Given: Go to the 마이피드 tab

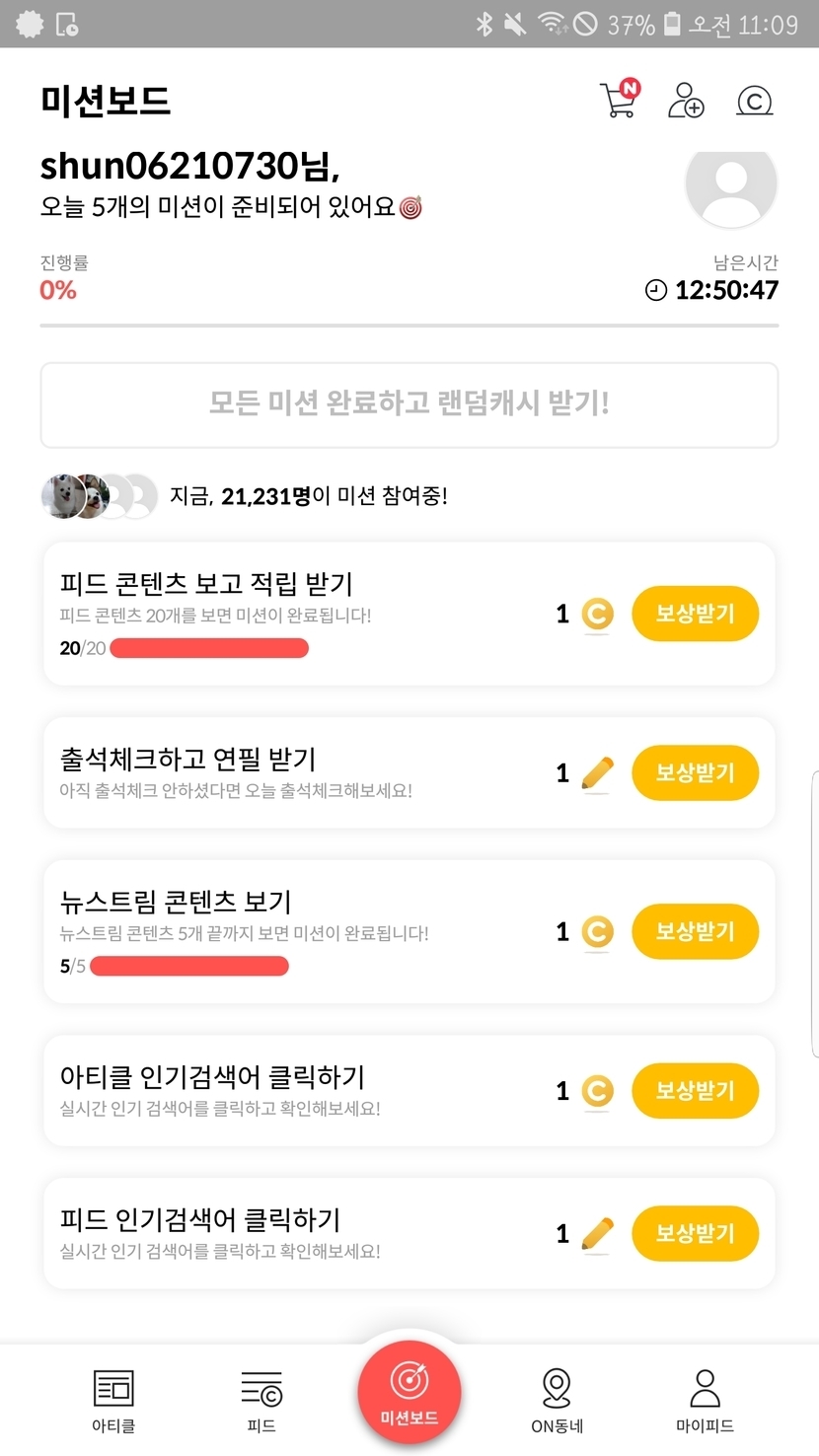Looking at the screenshot, I should 705,1400.
